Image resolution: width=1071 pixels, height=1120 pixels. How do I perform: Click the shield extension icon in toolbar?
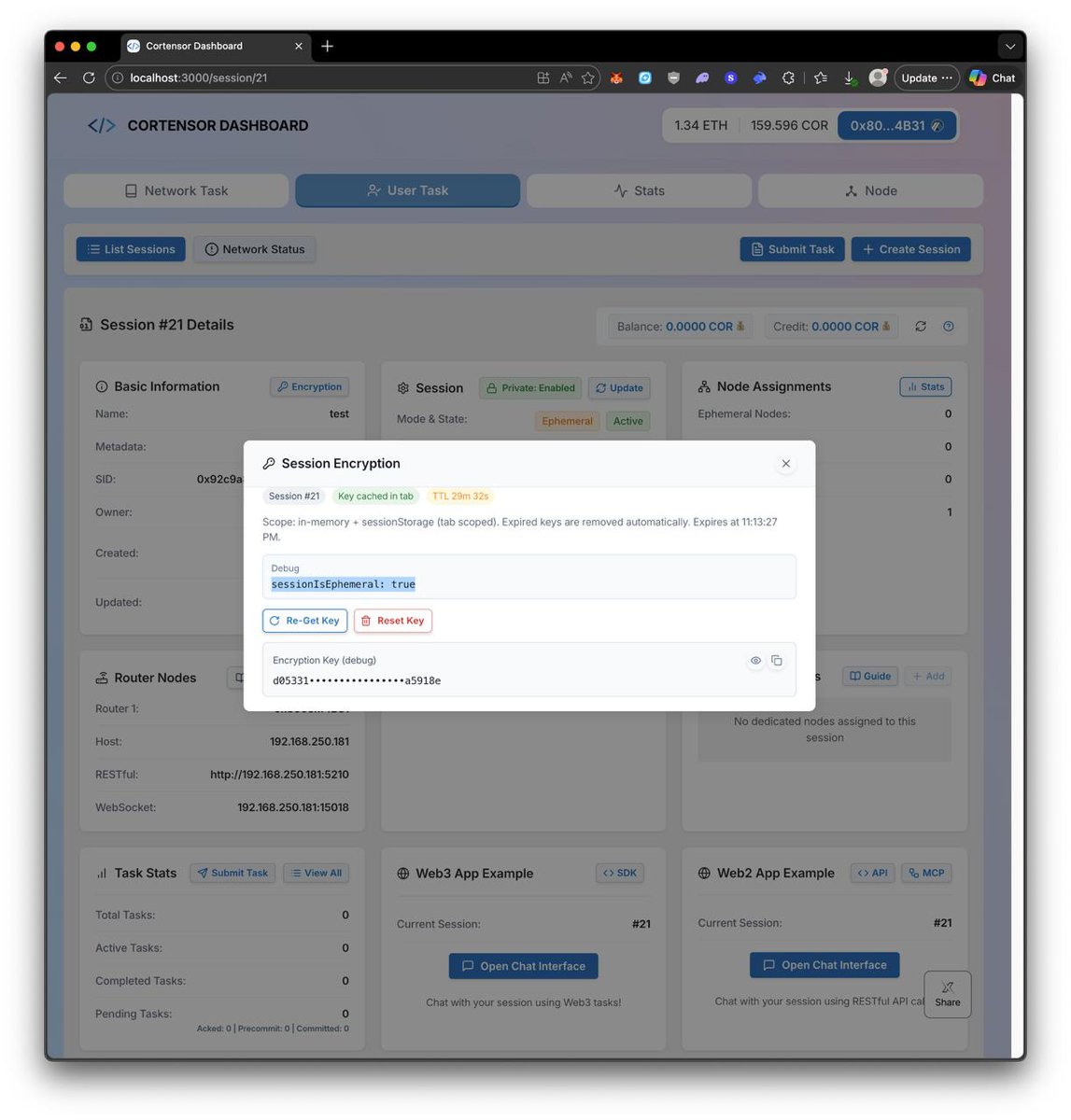tap(673, 78)
